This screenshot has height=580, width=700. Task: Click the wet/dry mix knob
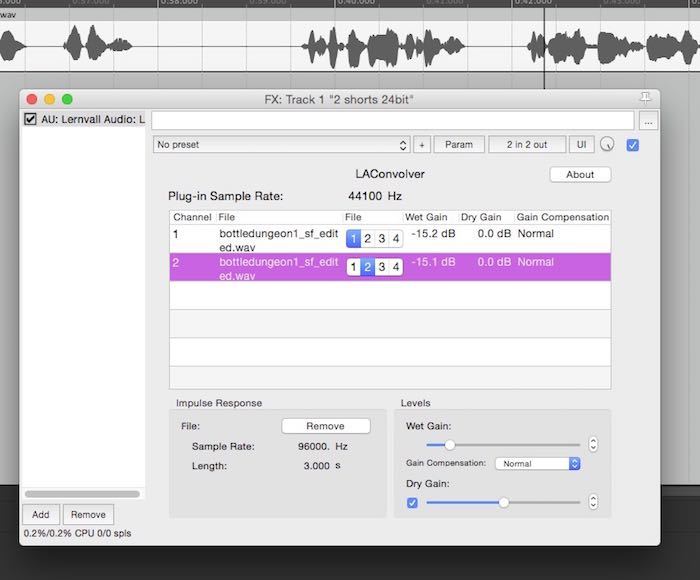point(607,145)
